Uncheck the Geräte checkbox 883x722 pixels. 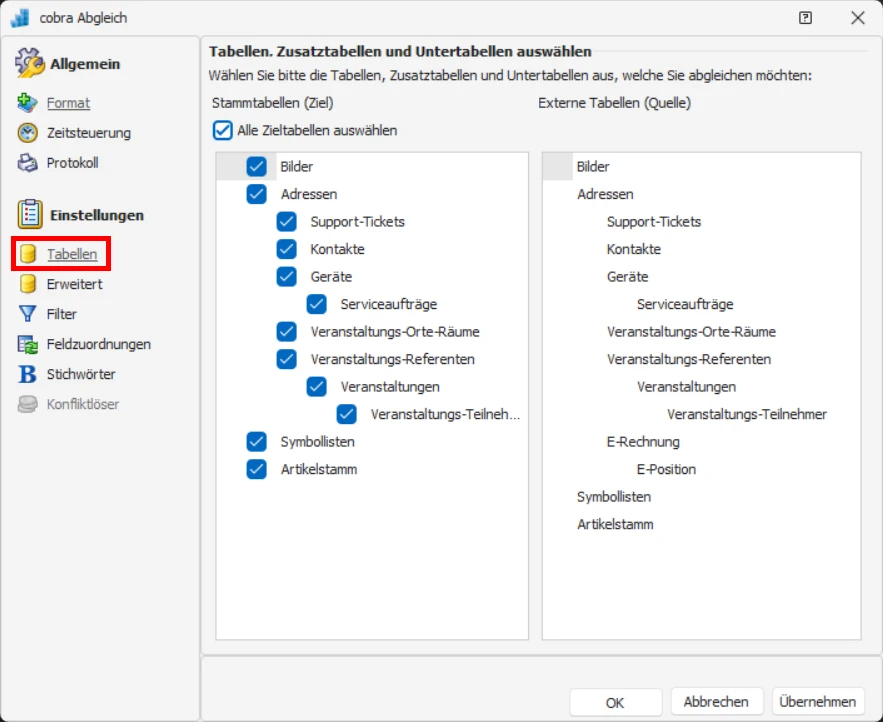pyautogui.click(x=286, y=277)
